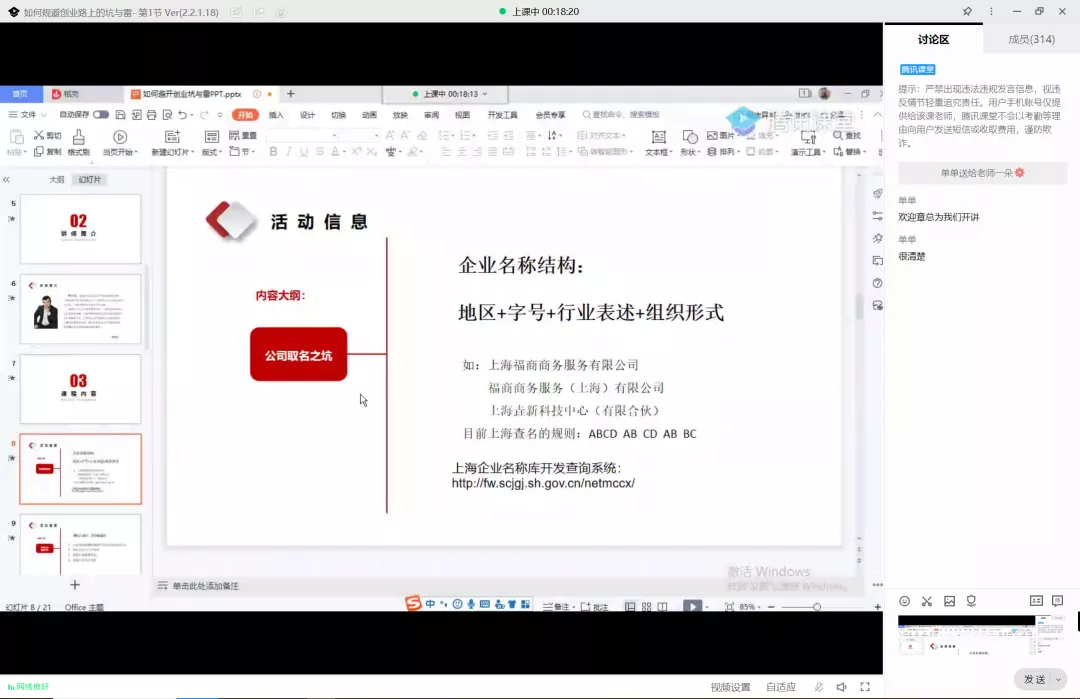Viewport: 1080px width, 699px height.
Task: Open the shapes (形状) gallery
Action: [689, 143]
